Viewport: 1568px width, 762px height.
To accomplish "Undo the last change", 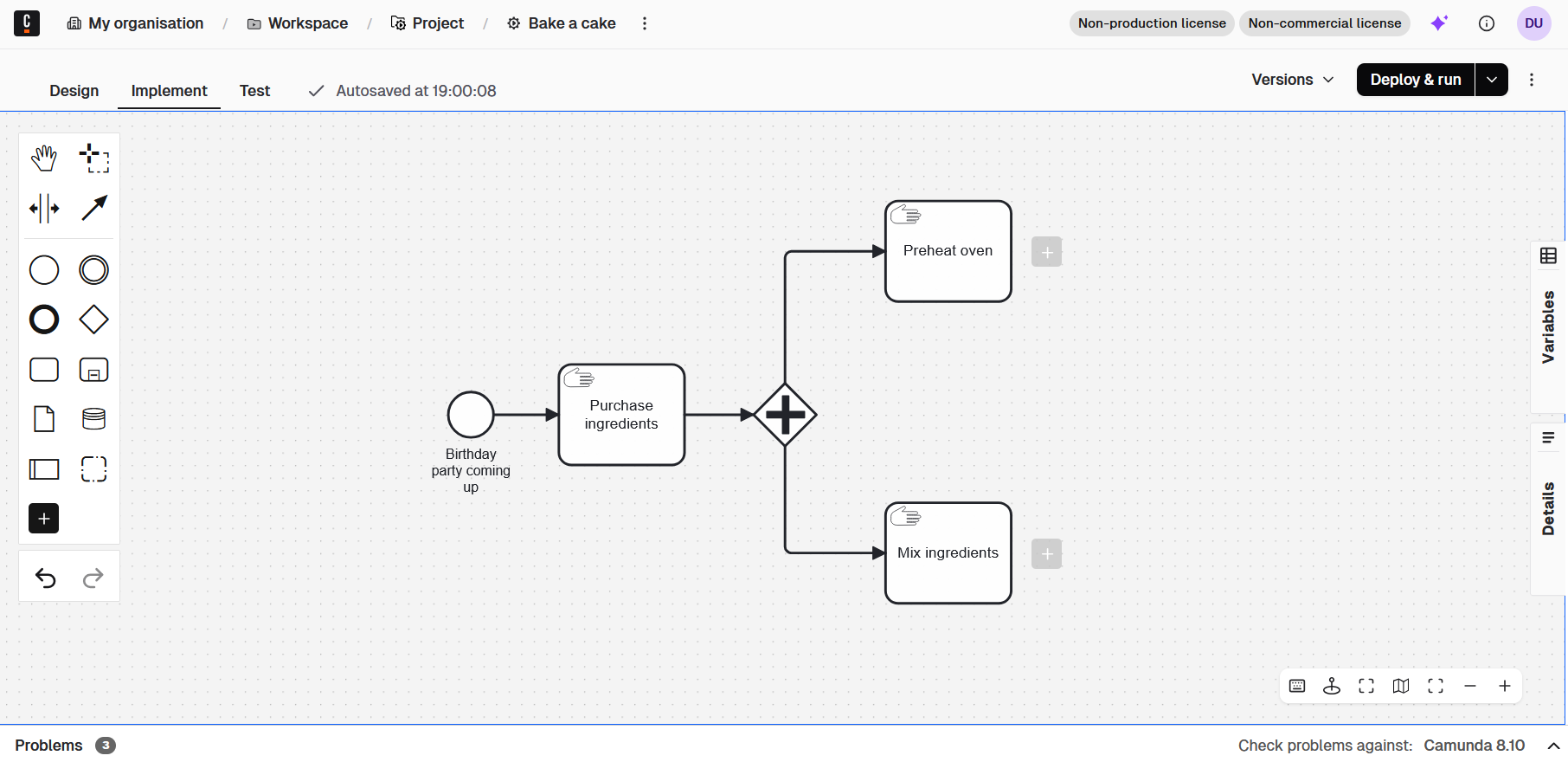I will 46,578.
